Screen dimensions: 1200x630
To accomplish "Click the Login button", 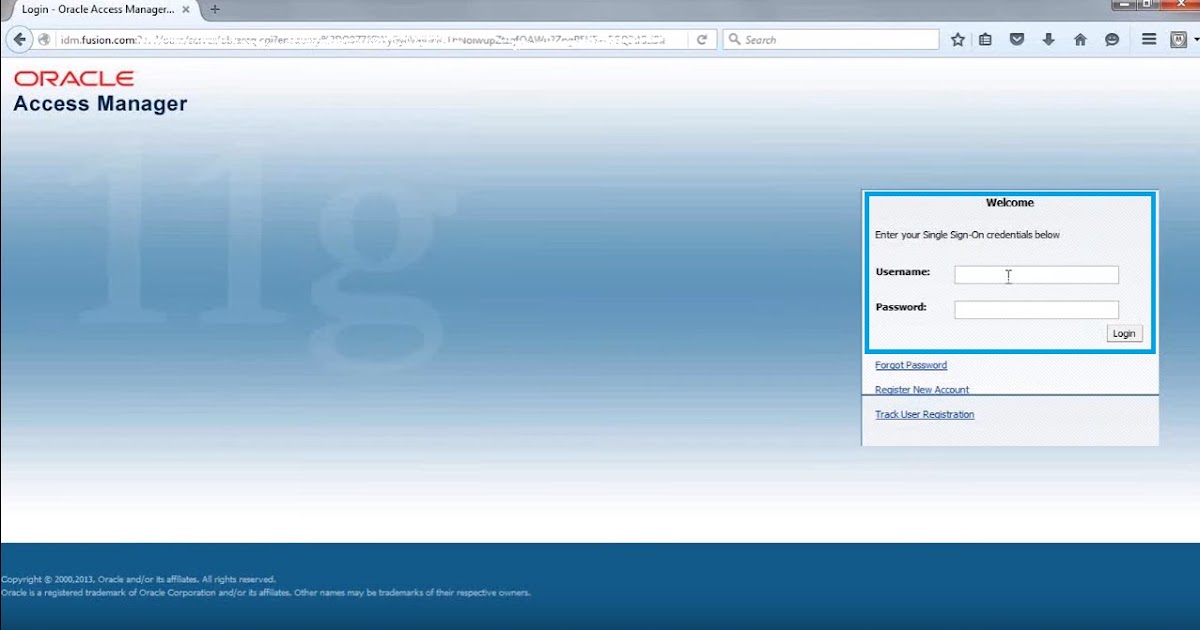I will [1124, 333].
